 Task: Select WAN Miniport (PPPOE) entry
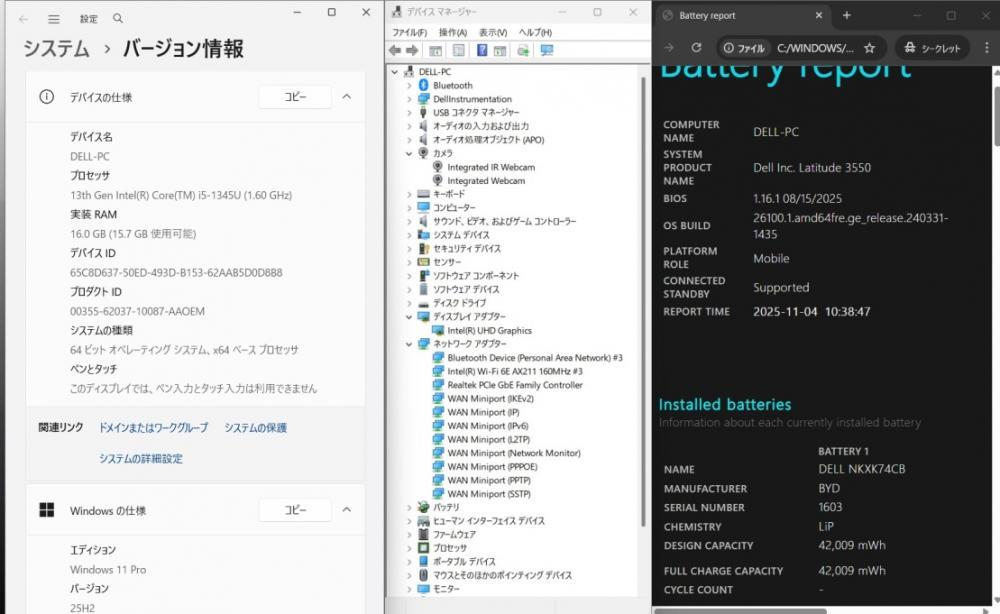click(492, 467)
